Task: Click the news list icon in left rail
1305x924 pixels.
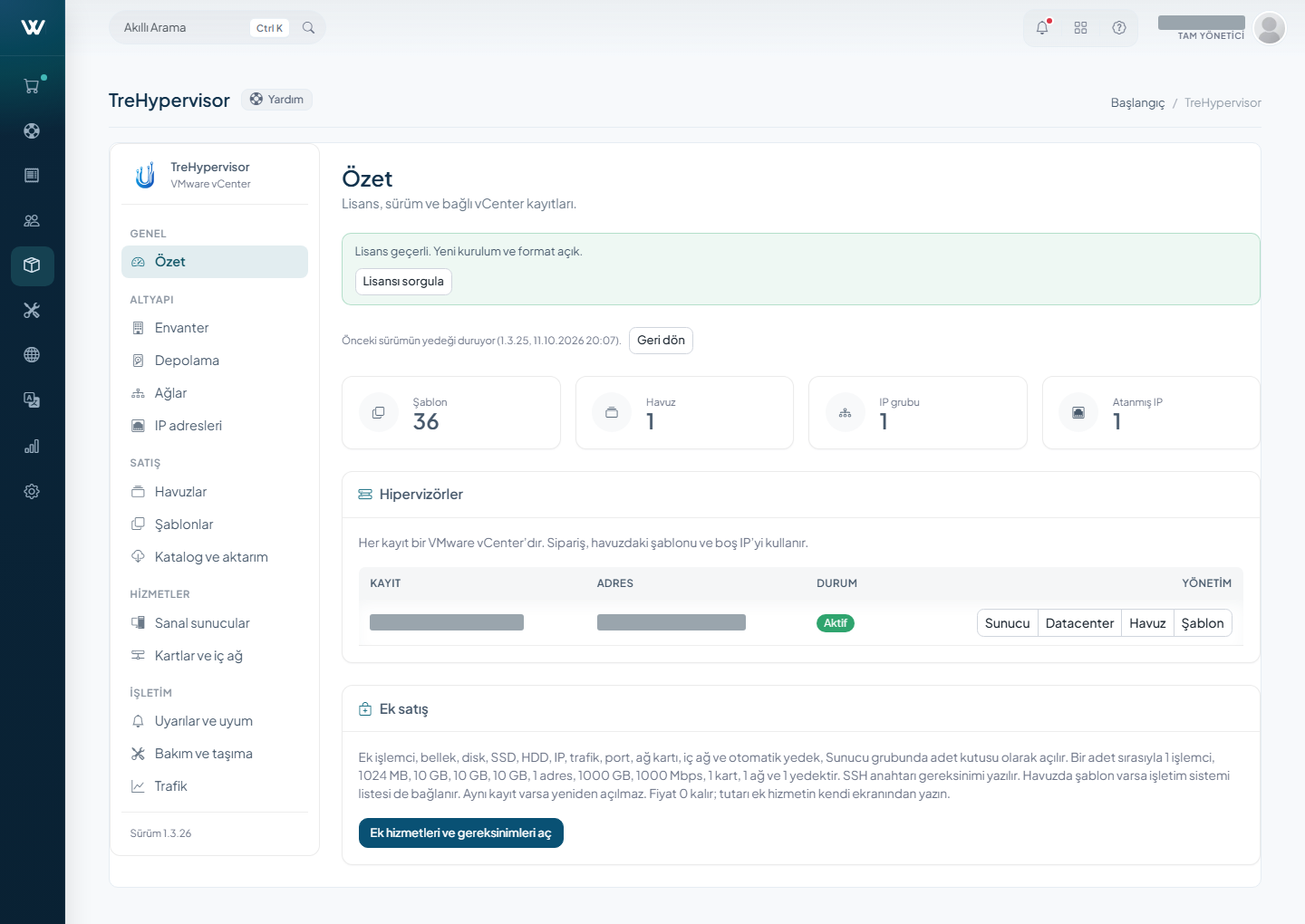Action: click(32, 175)
